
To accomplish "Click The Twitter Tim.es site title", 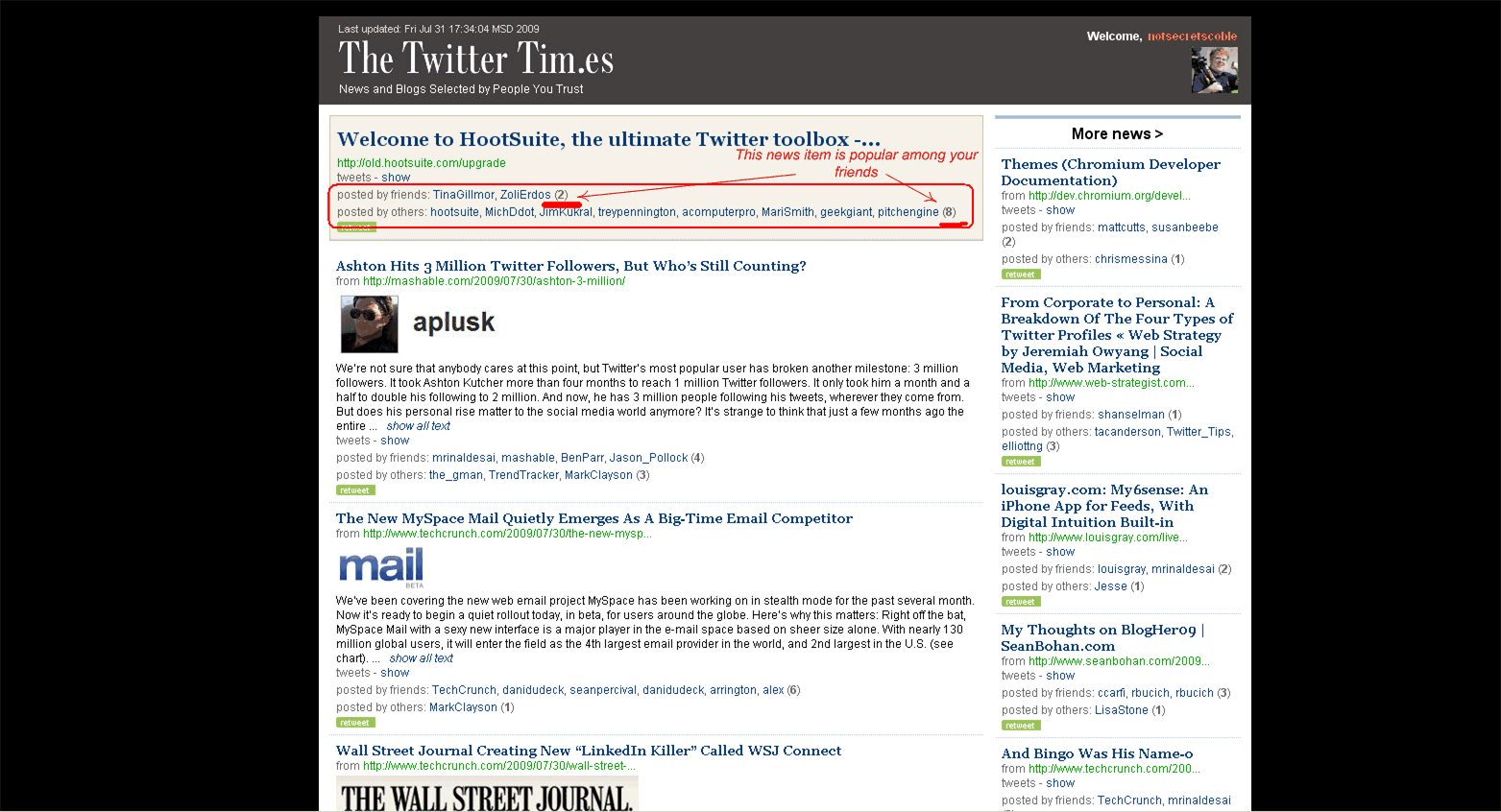I will 475,60.
